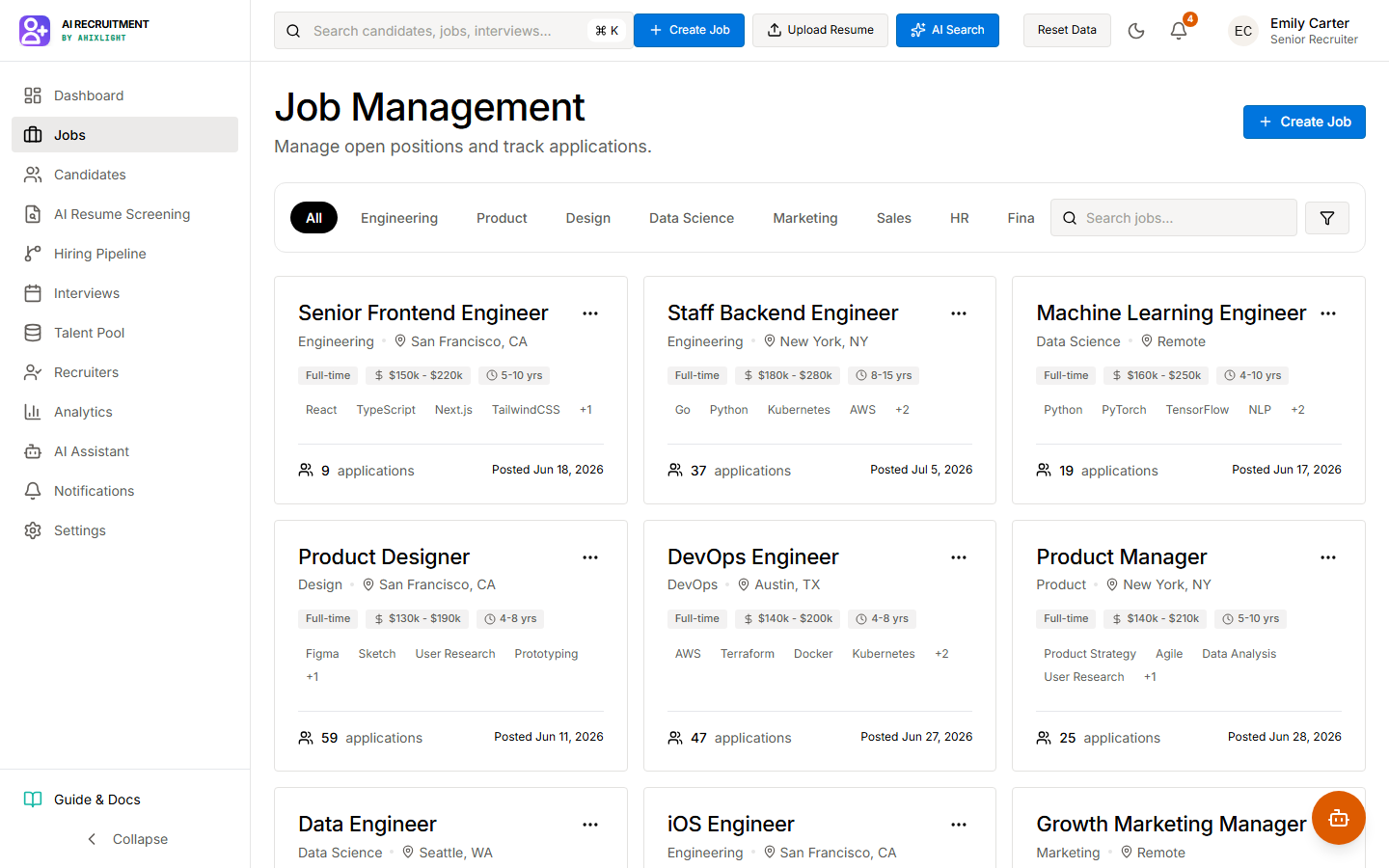Click the PyTorch skill tag
The height and width of the screenshot is (868, 1389).
(x=1124, y=410)
